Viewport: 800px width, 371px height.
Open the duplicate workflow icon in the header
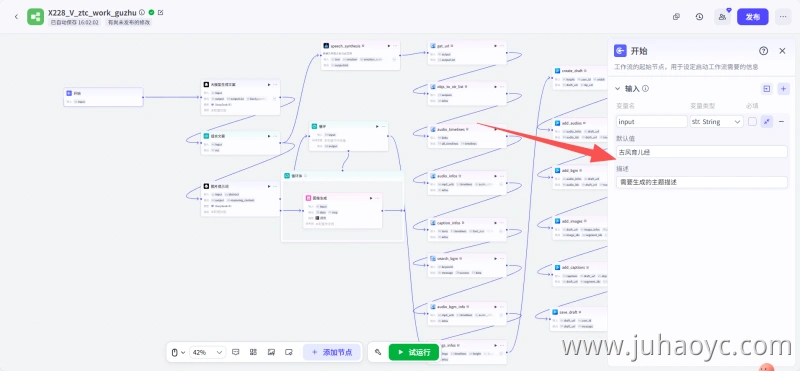tap(677, 17)
